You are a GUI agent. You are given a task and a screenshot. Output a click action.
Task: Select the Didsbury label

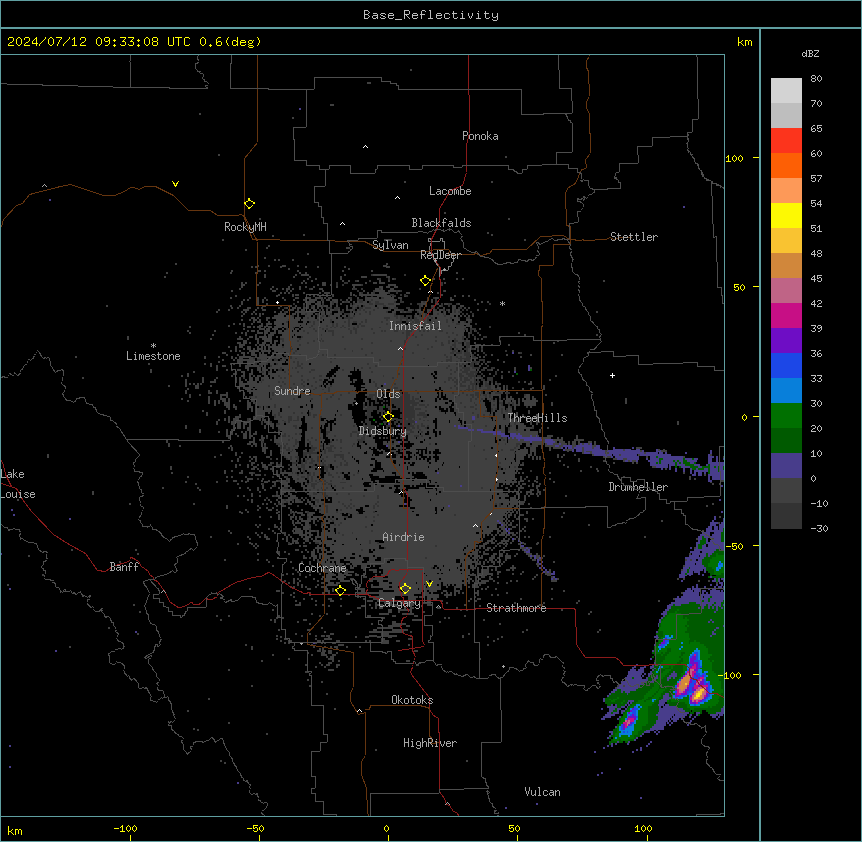383,431
